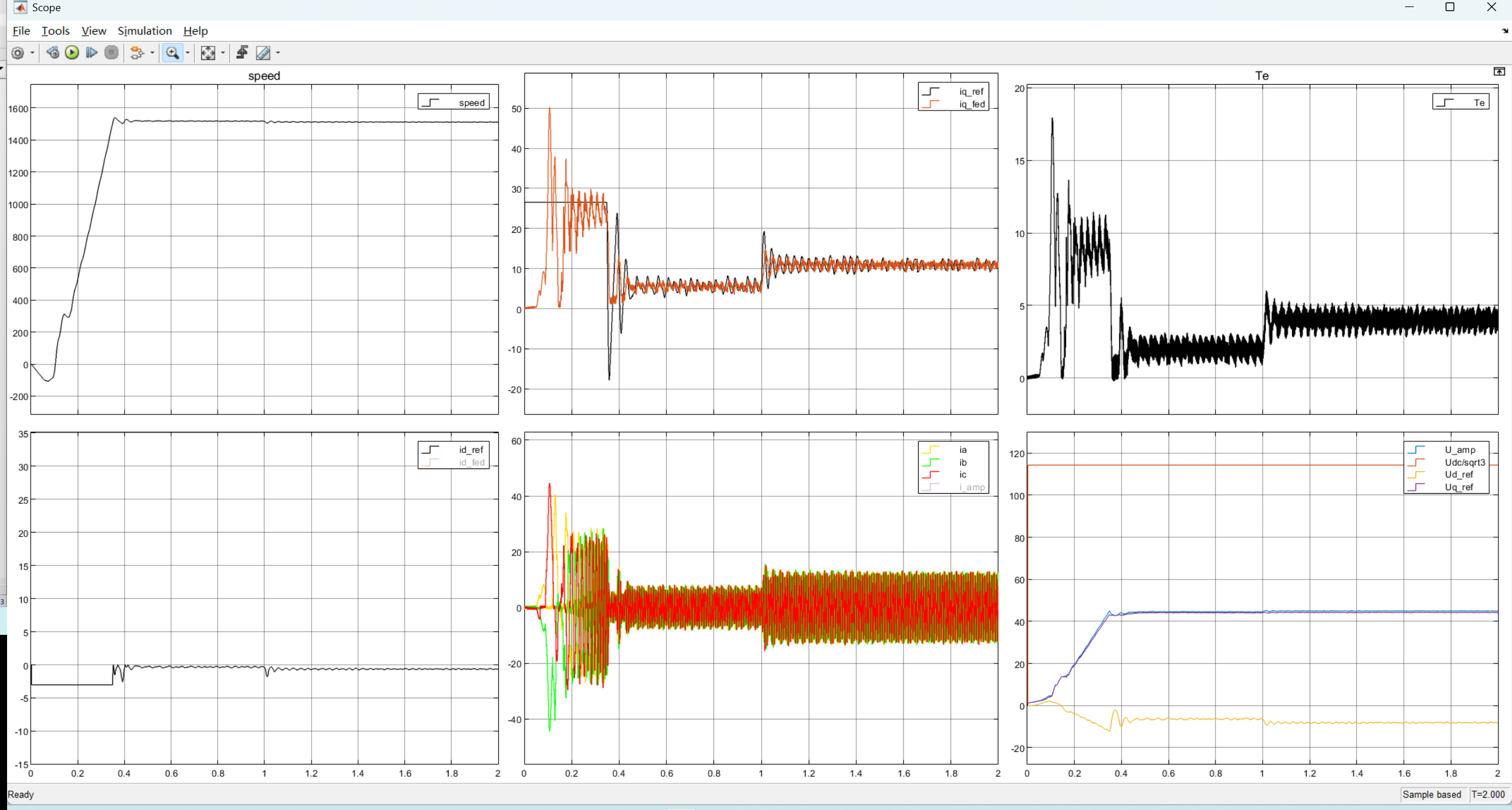Click Udc/sqrt3 entry in voltage legend
Viewport: 1512px width, 810px height.
point(1464,463)
